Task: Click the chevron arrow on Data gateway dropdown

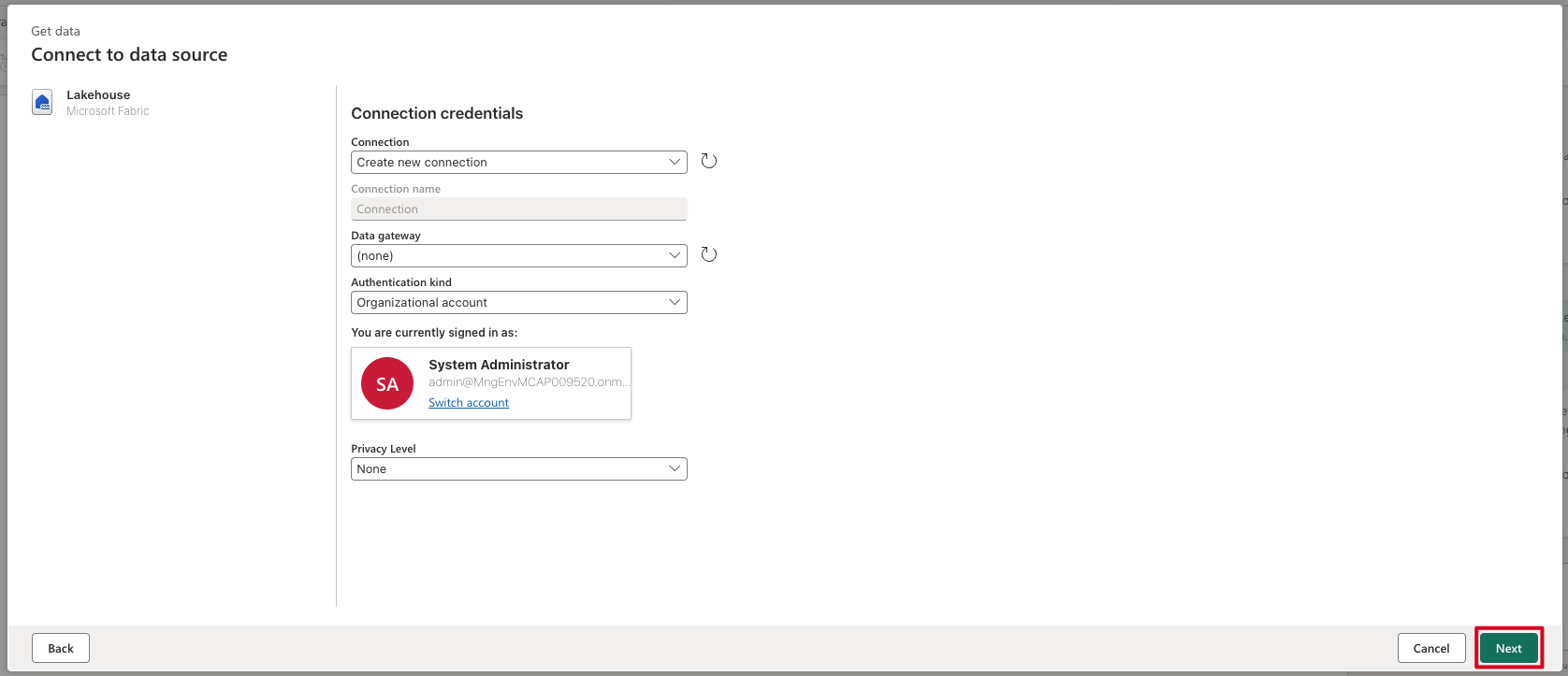Action: (675, 255)
